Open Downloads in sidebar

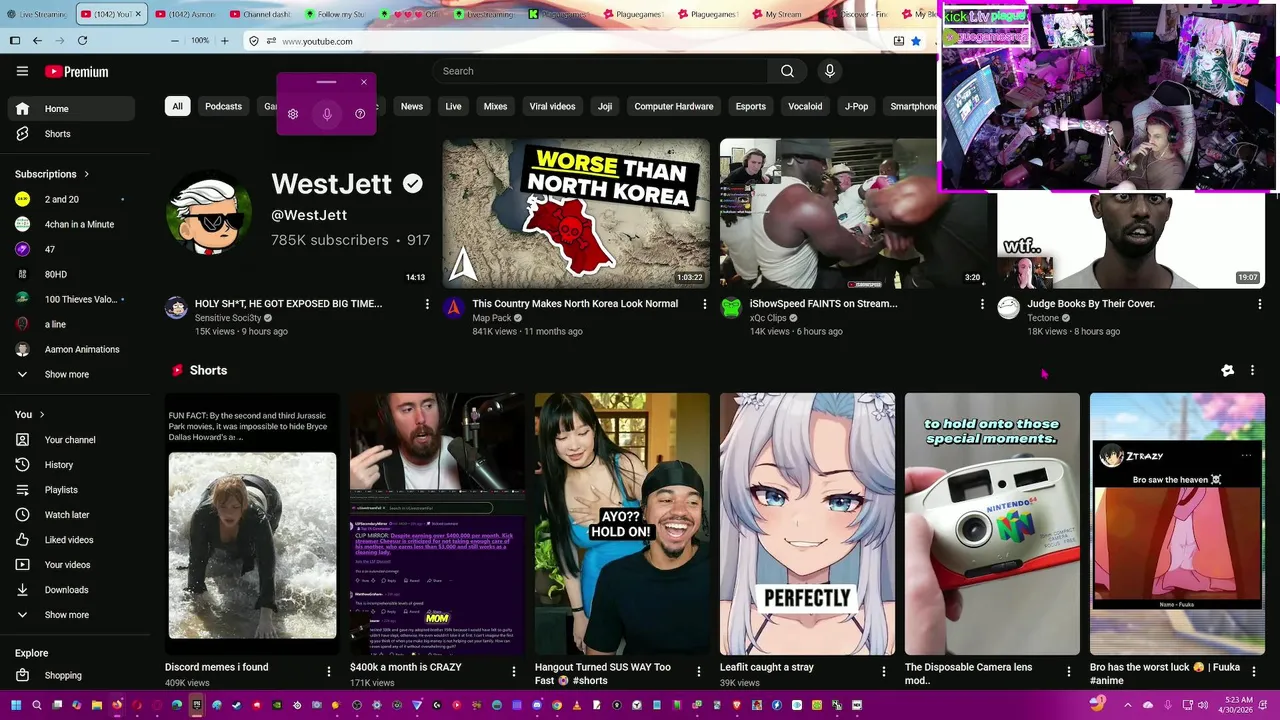71,590
